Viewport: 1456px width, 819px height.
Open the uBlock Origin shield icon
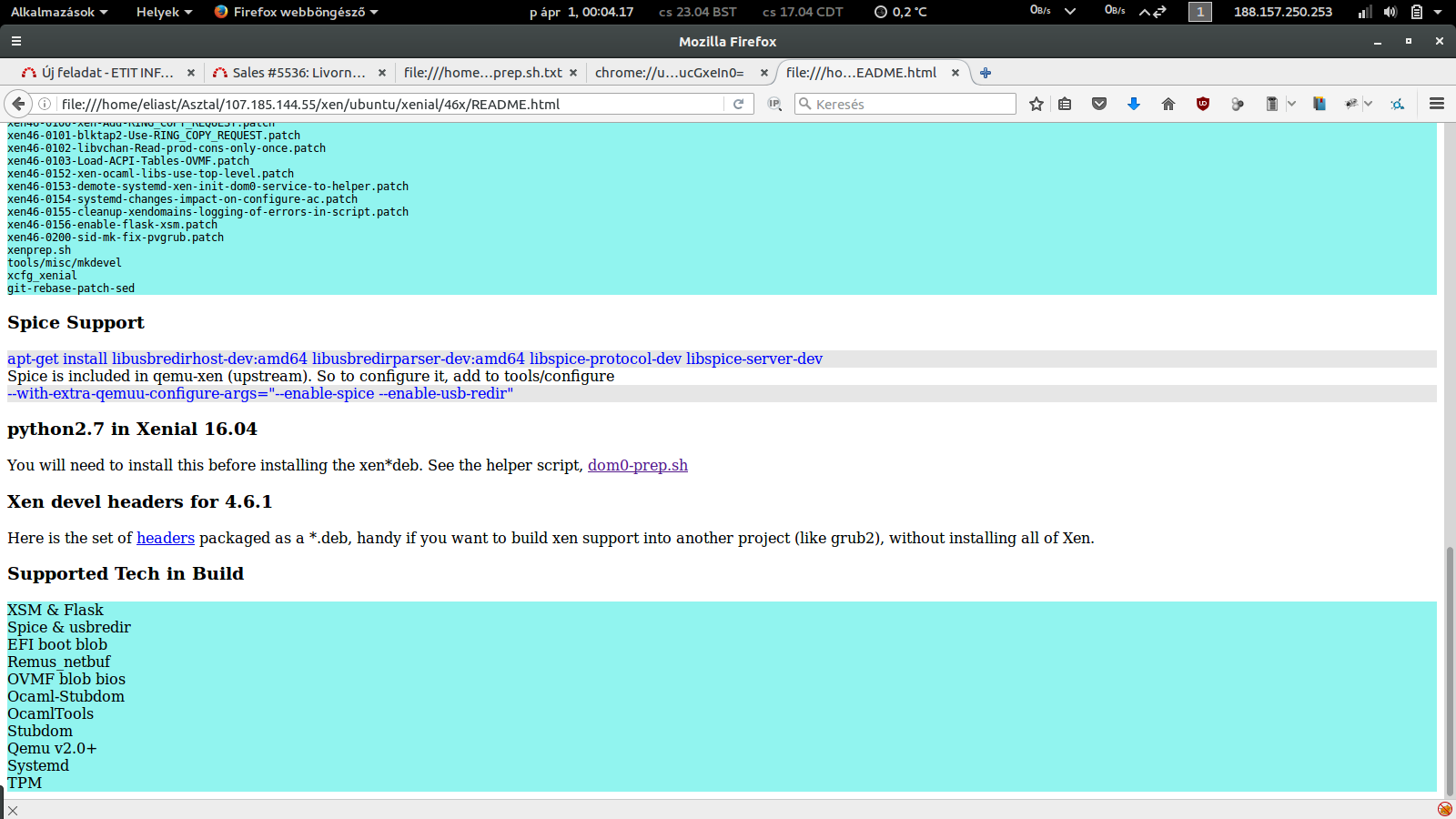pos(1203,104)
